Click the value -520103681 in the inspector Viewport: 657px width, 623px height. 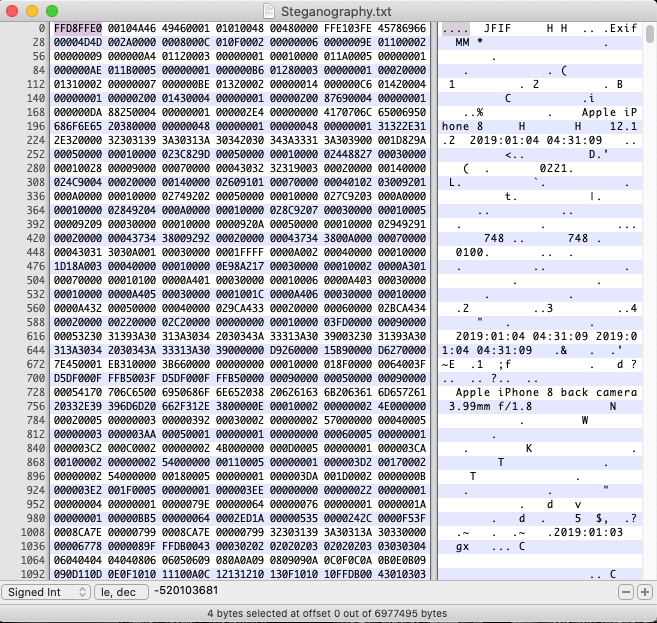(186, 590)
